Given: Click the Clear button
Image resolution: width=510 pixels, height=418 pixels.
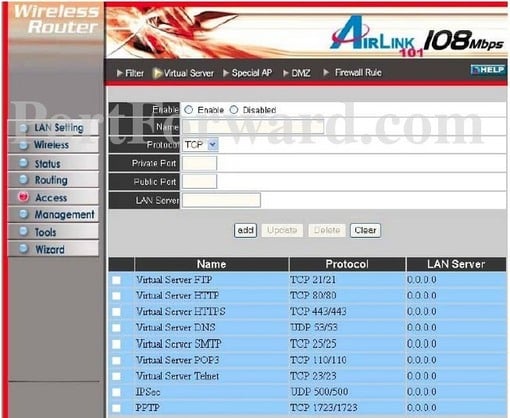Looking at the screenshot, I should 365,230.
